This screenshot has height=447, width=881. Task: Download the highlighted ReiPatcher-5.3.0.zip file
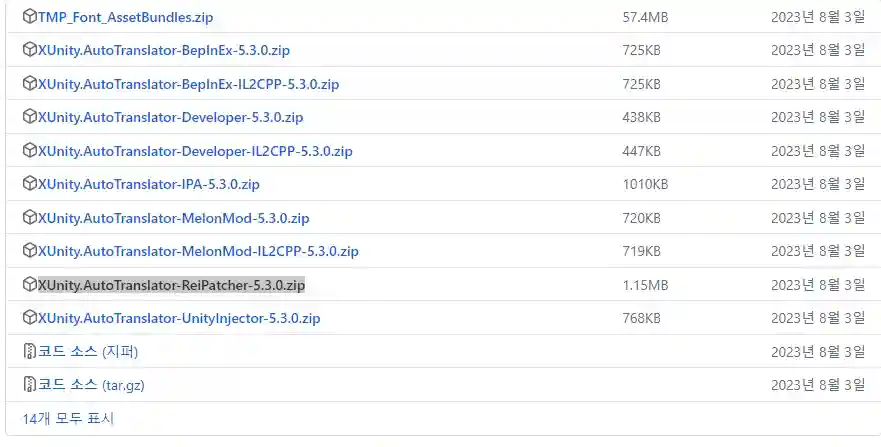[171, 285]
